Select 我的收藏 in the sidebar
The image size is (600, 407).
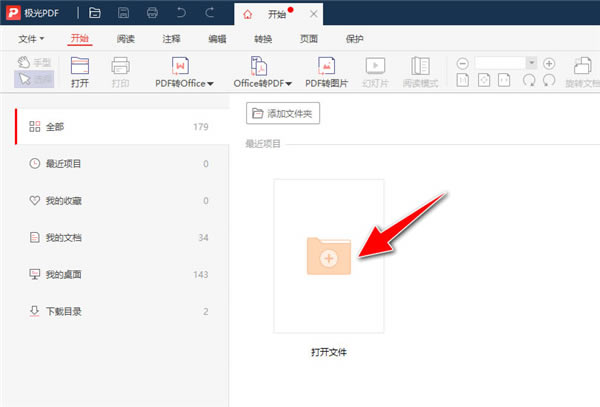coord(122,201)
